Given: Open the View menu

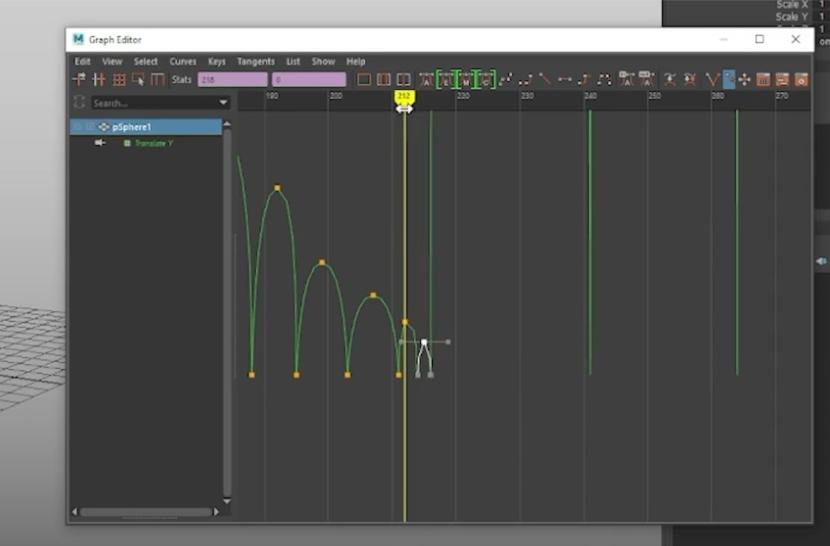Looking at the screenshot, I should 112,61.
